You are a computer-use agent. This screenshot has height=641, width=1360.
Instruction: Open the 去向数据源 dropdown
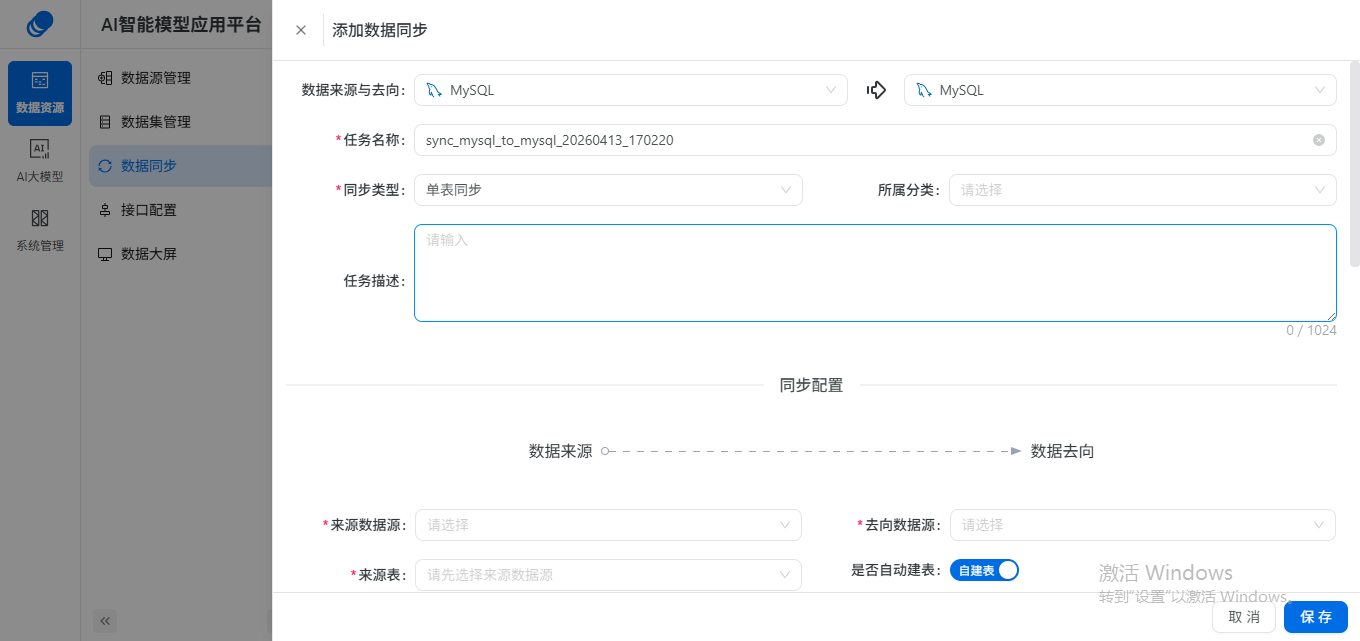(x=1143, y=525)
